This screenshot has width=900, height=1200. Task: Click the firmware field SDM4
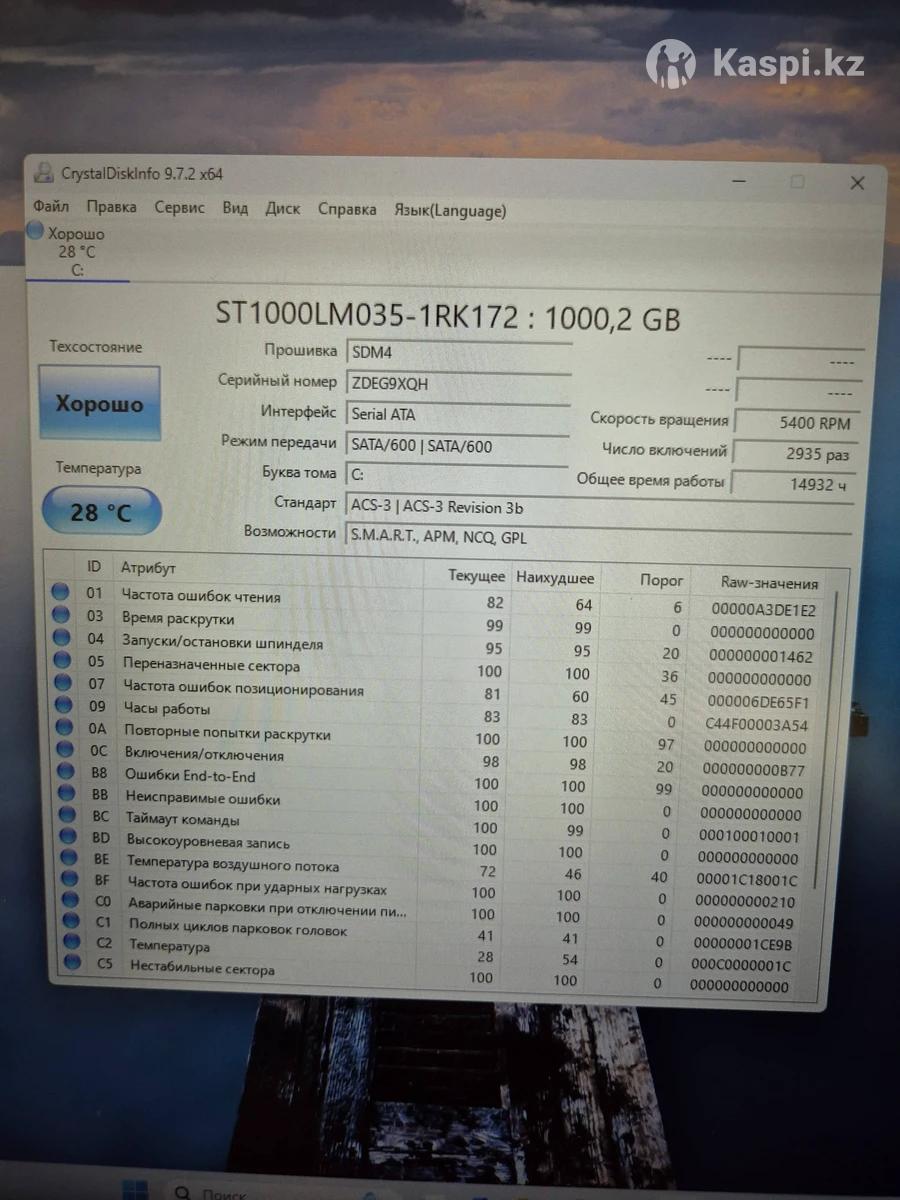click(457, 352)
